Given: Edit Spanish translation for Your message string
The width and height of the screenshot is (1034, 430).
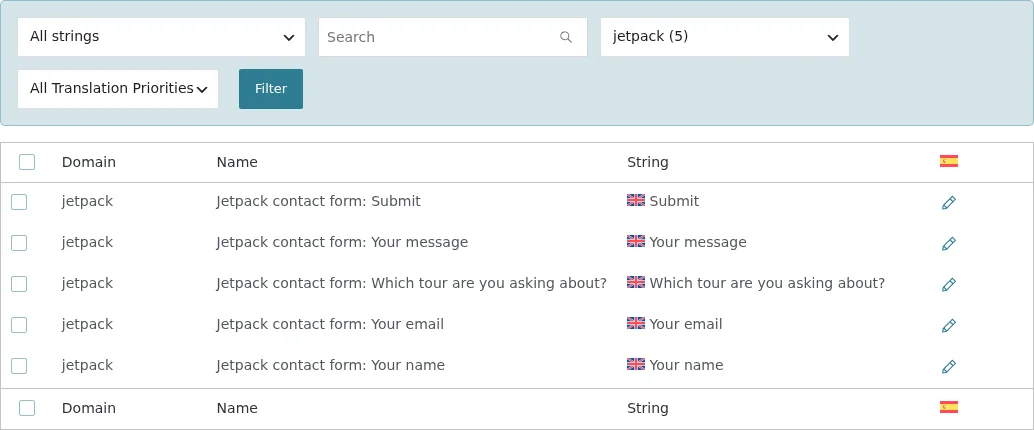Looking at the screenshot, I should click(948, 243).
